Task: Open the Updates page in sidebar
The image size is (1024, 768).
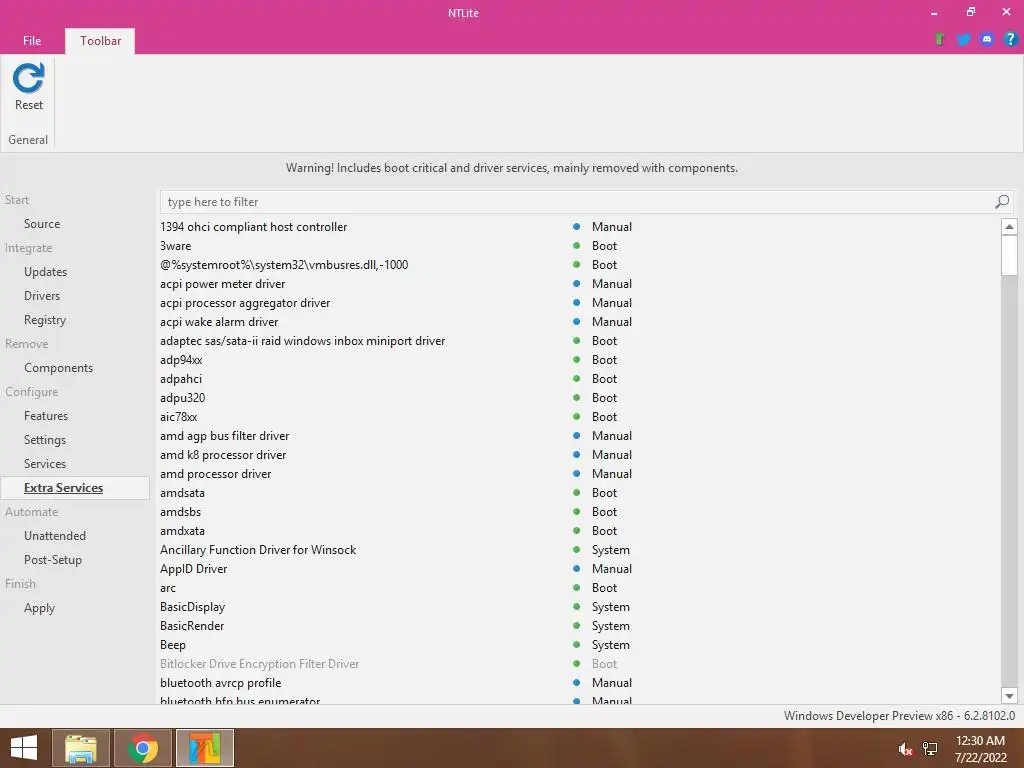Action: [46, 272]
